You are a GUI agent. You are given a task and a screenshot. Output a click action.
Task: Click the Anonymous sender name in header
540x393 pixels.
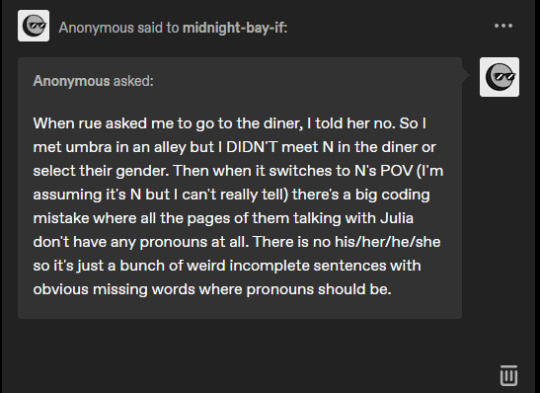pos(96,28)
